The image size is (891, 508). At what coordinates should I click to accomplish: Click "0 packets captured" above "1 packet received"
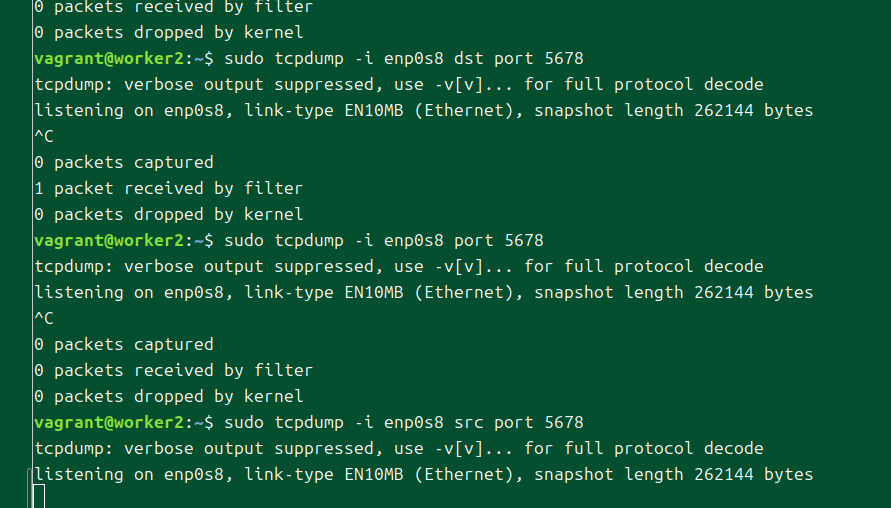tap(124, 162)
